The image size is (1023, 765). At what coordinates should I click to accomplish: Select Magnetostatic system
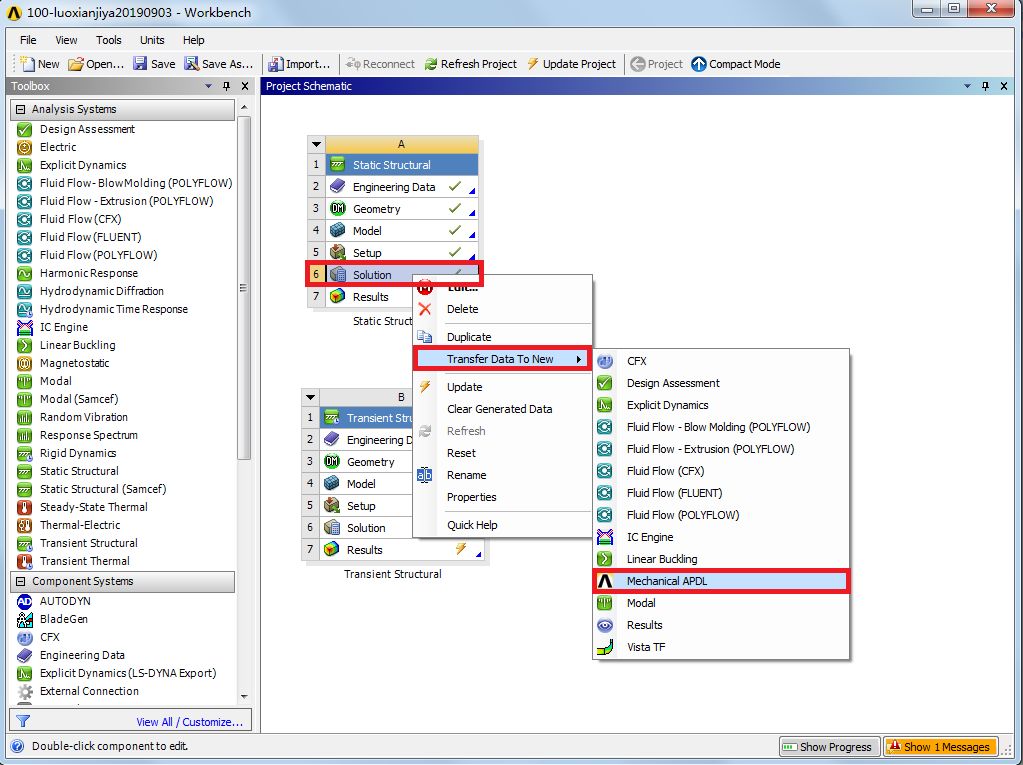pyautogui.click(x=74, y=363)
